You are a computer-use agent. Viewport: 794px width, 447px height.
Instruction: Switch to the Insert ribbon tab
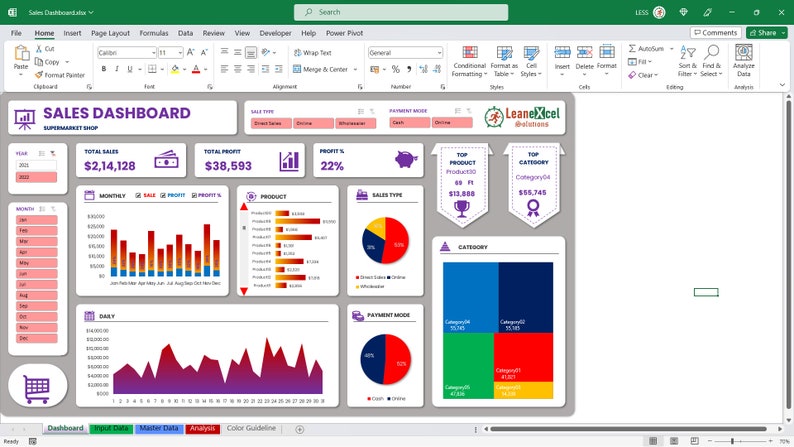(72, 33)
